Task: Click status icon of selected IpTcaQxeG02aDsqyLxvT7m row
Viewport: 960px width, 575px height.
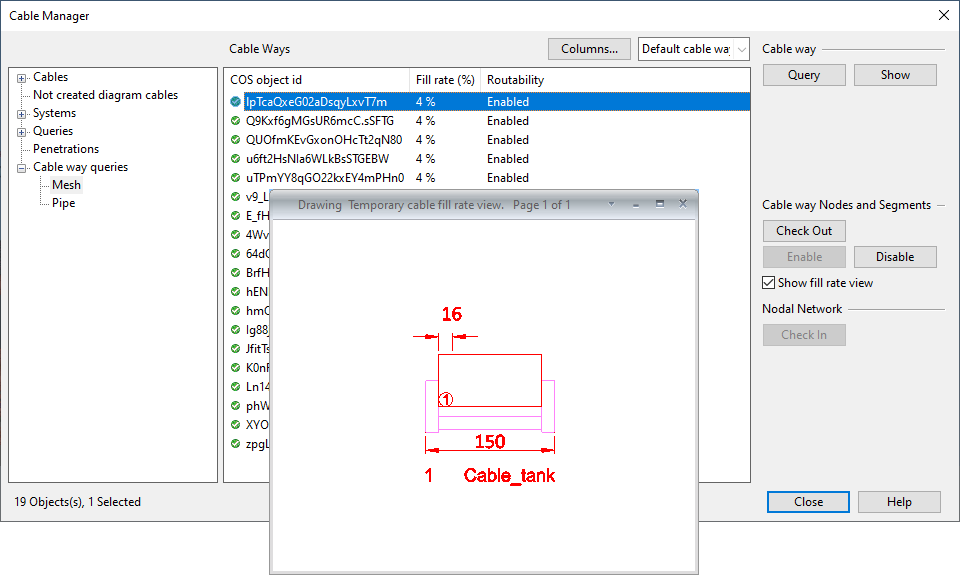Action: pyautogui.click(x=235, y=102)
